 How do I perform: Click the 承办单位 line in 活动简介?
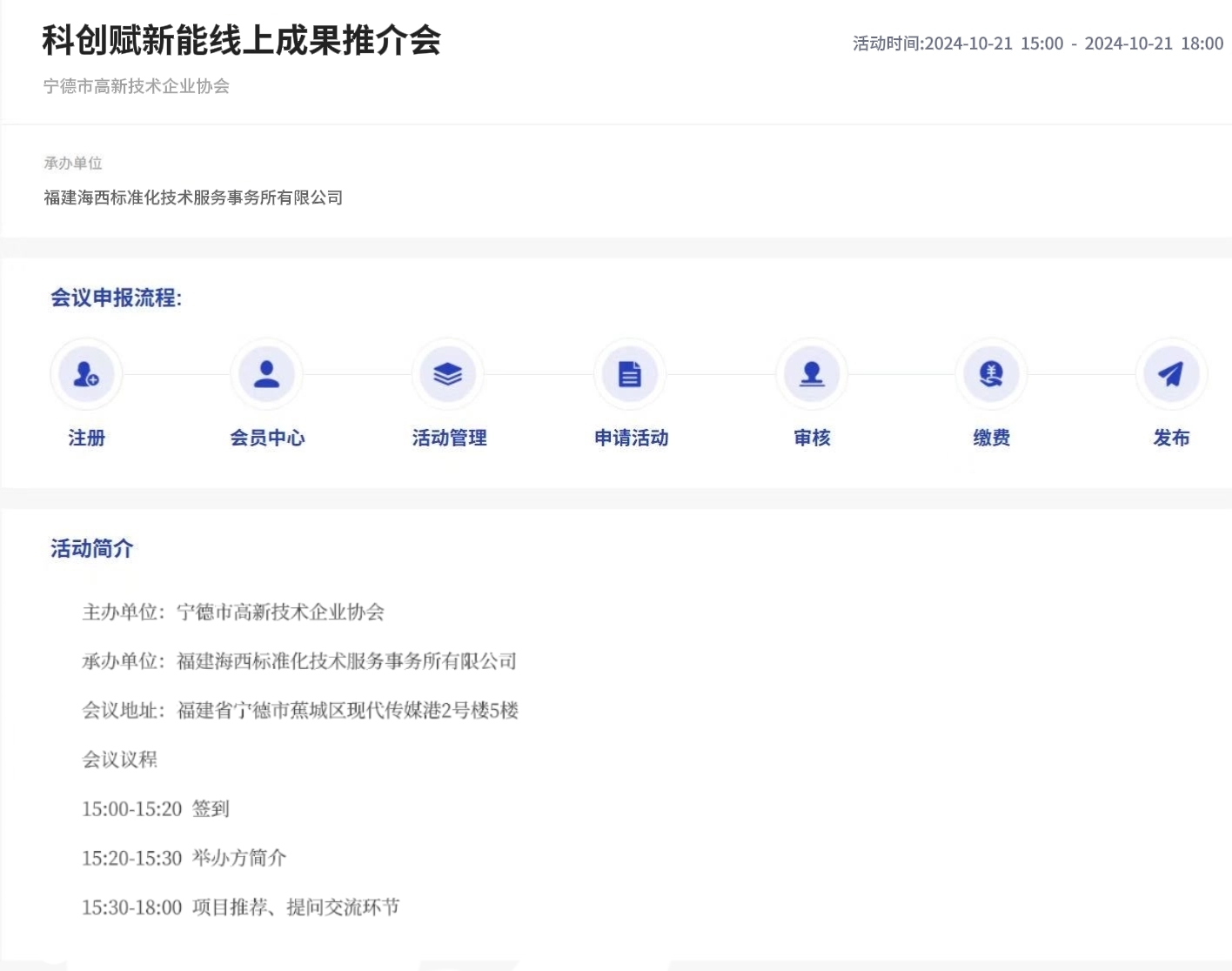[299, 661]
